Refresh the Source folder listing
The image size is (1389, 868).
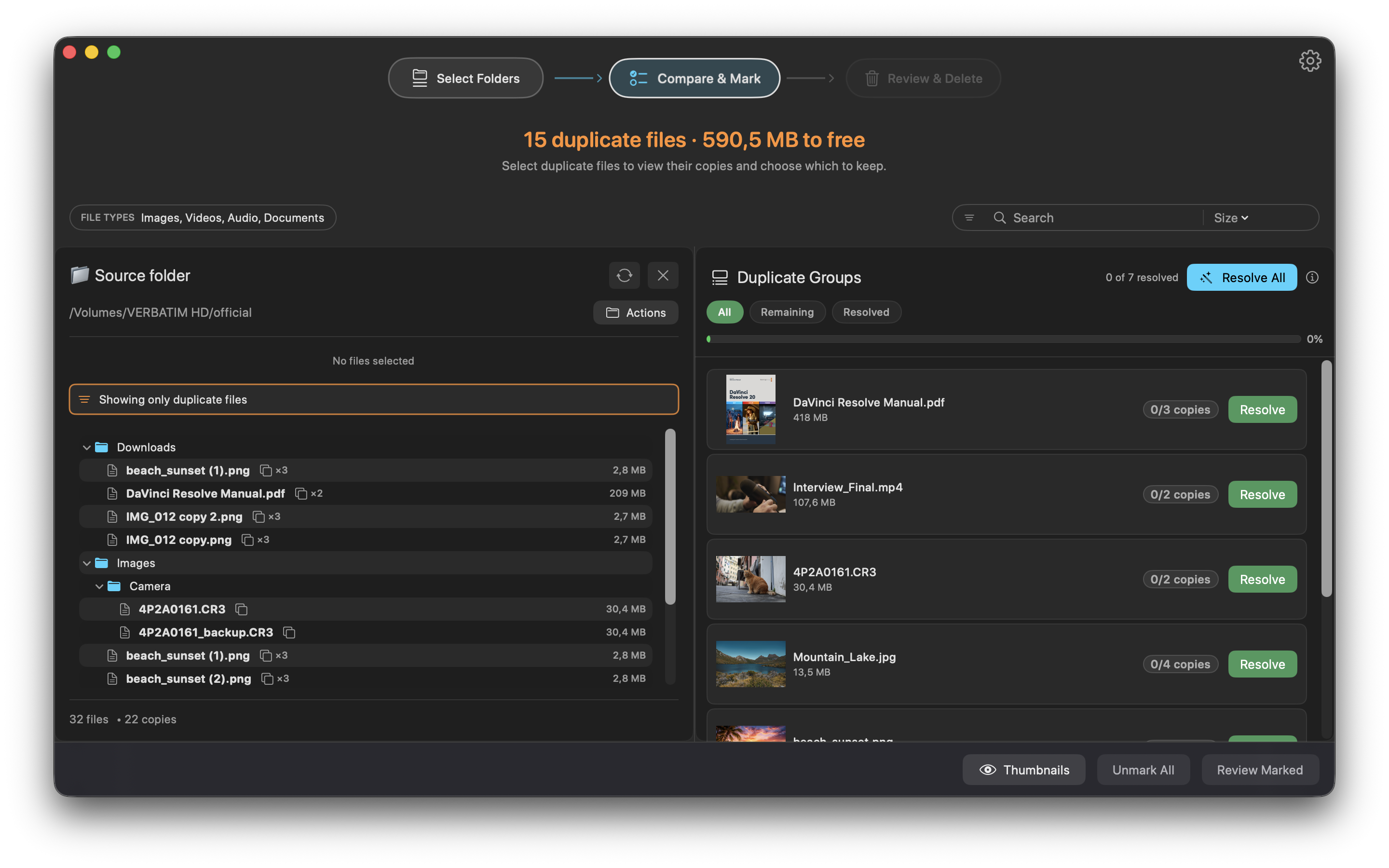624,275
